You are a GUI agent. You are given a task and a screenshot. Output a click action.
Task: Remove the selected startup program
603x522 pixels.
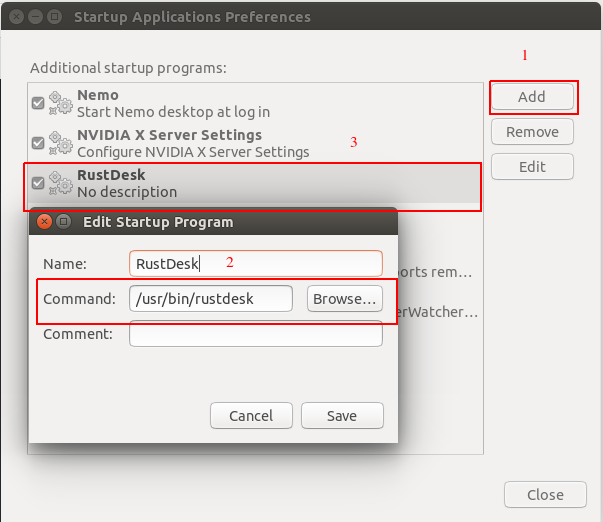point(531,132)
